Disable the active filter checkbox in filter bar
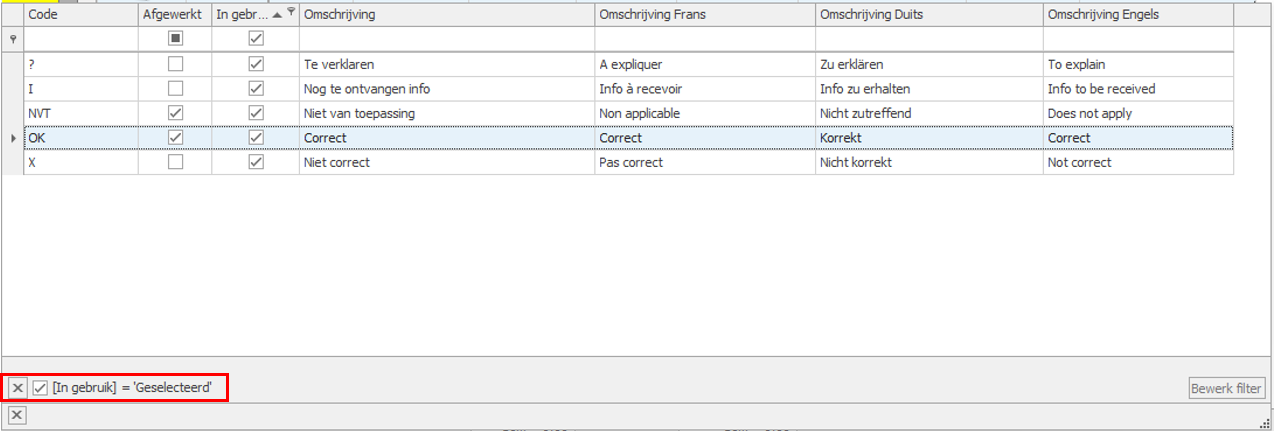This screenshot has width=1274, height=431. tap(40, 388)
